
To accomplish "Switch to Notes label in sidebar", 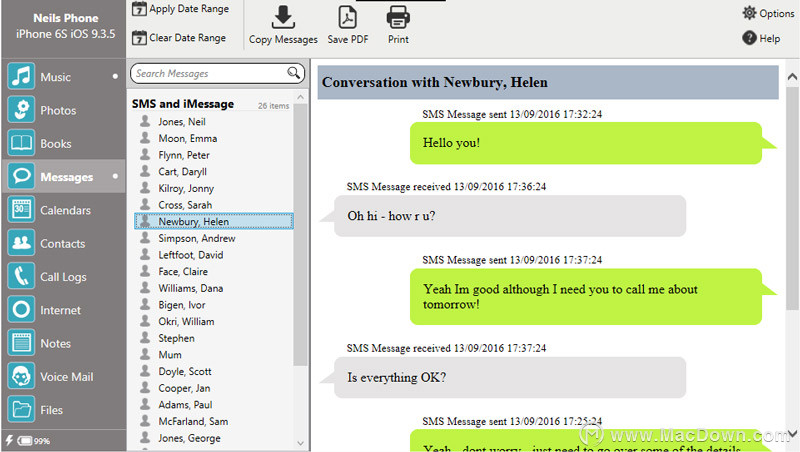I will pos(56,343).
